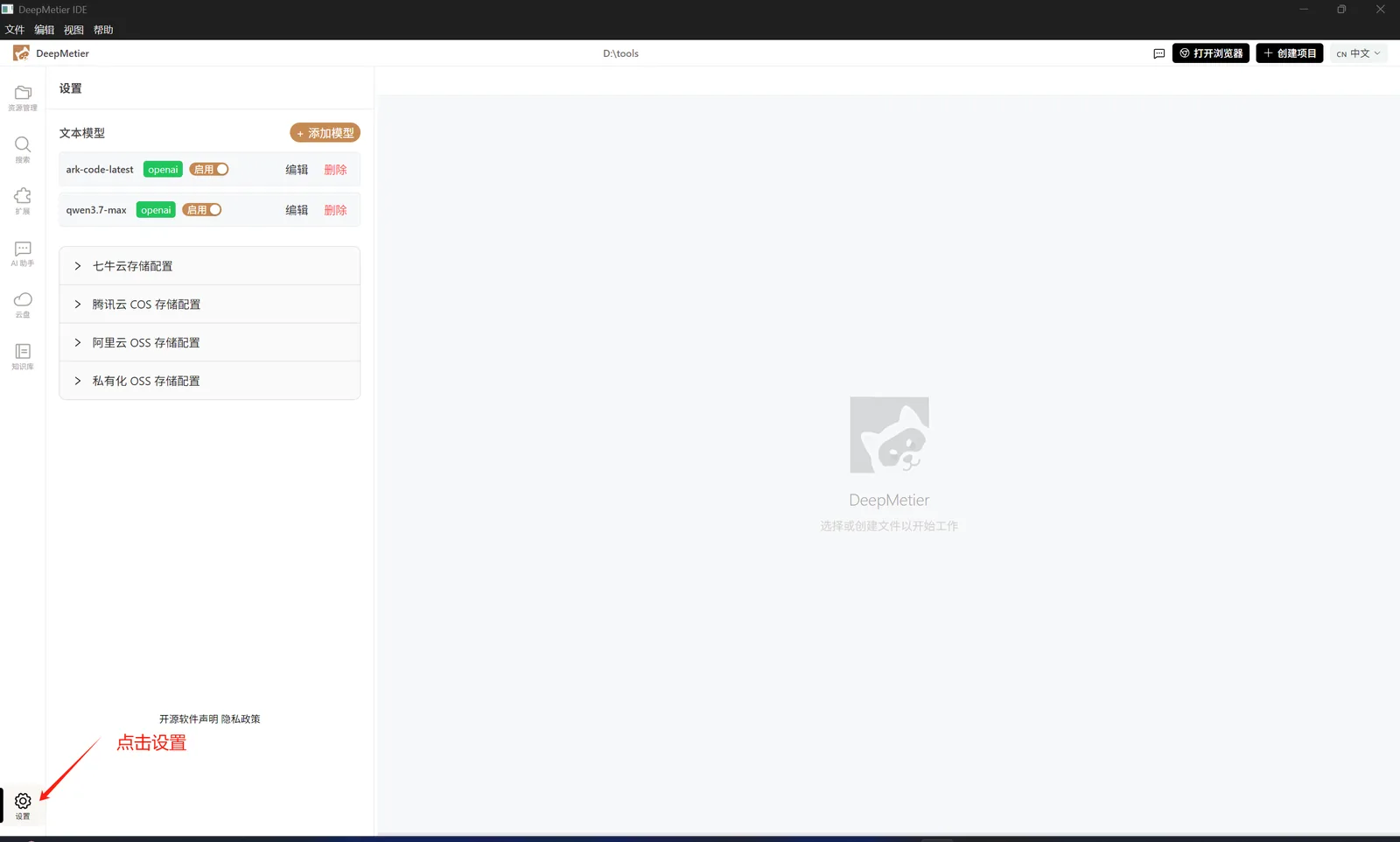This screenshot has height=842, width=1400.
Task: Restore down the DeepMetier IDE window
Action: 1341,10
